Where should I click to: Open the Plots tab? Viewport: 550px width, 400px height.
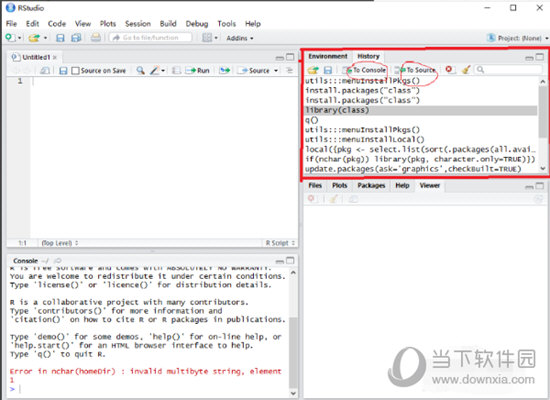pyautogui.click(x=340, y=186)
